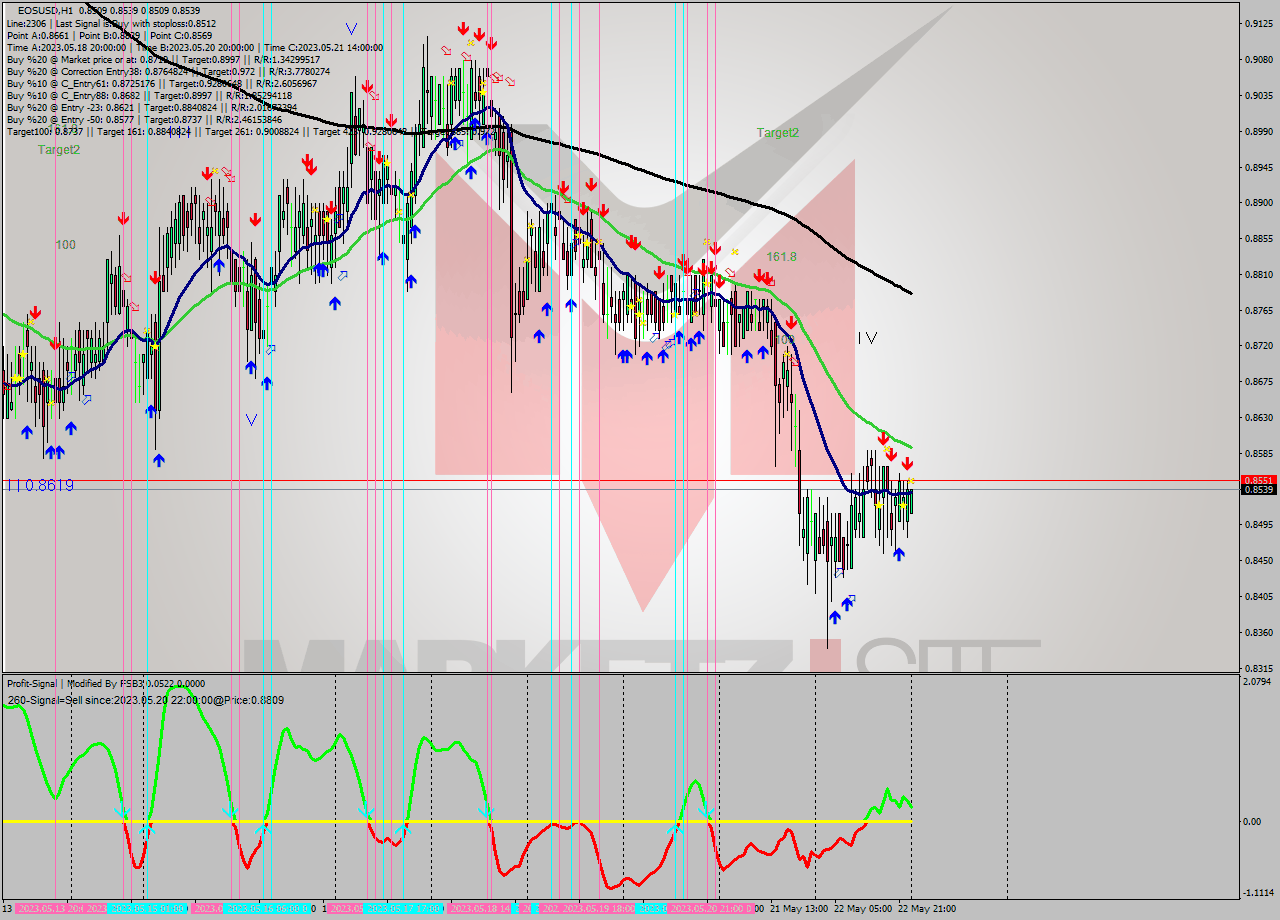
Task: Click the 0.8945 price axis value
Action: (1258, 167)
